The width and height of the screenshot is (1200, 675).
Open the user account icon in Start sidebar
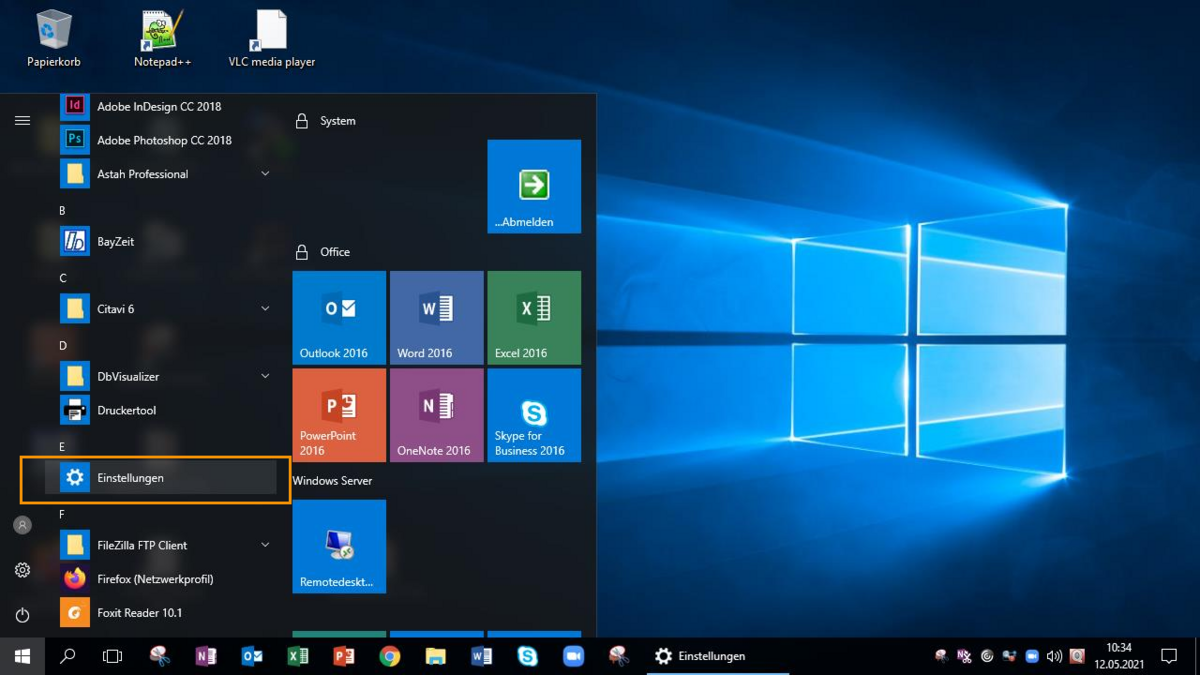[x=22, y=525]
